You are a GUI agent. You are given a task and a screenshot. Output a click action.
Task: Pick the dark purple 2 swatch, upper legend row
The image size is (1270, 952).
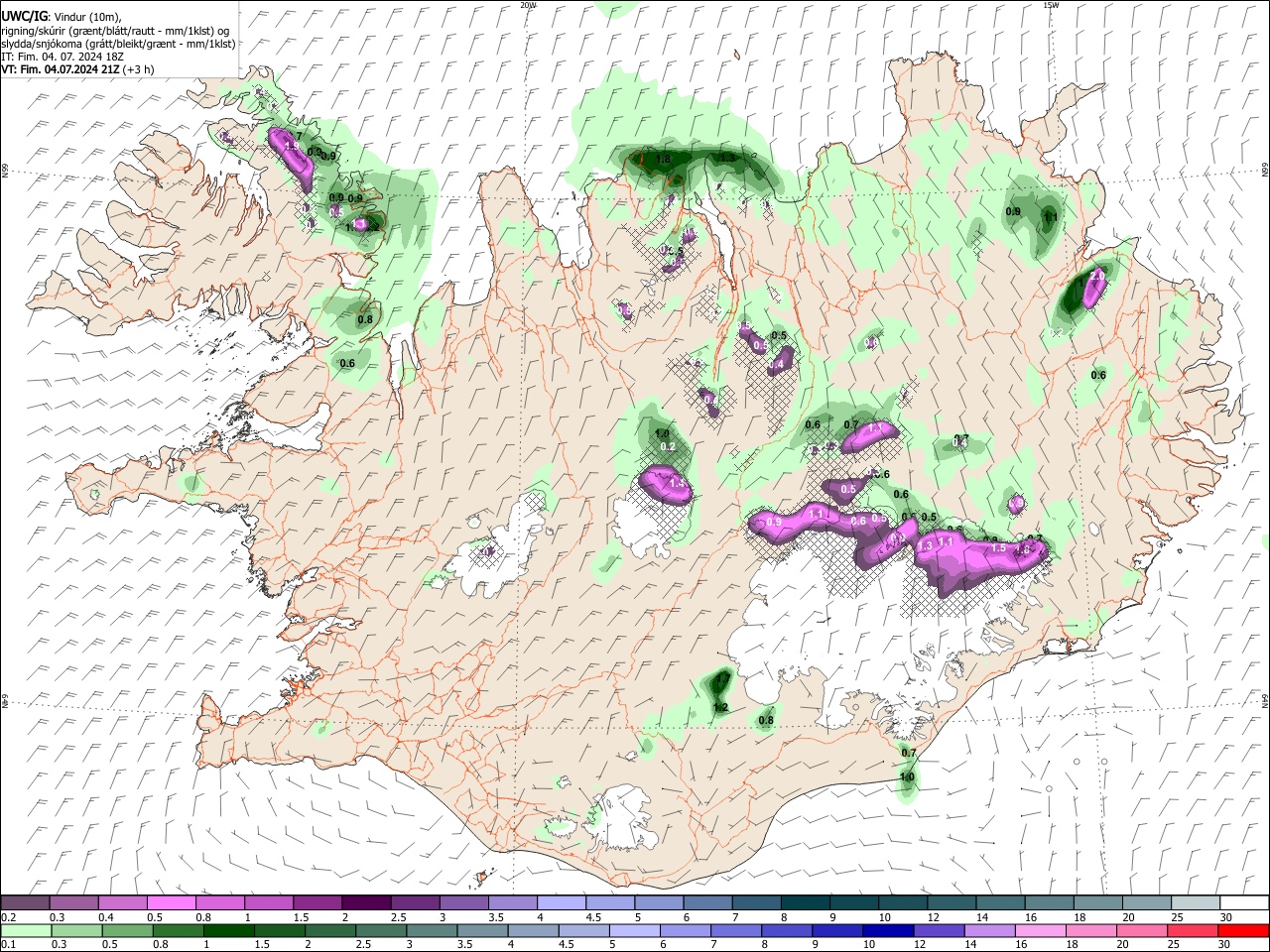point(366,903)
